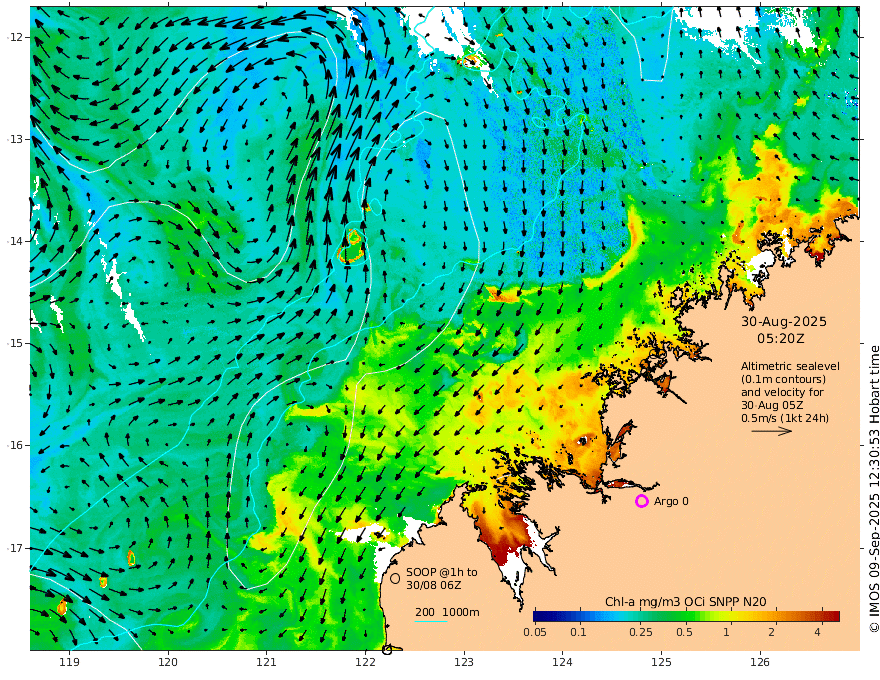Click colorbar tick label 1

pyautogui.click(x=726, y=632)
